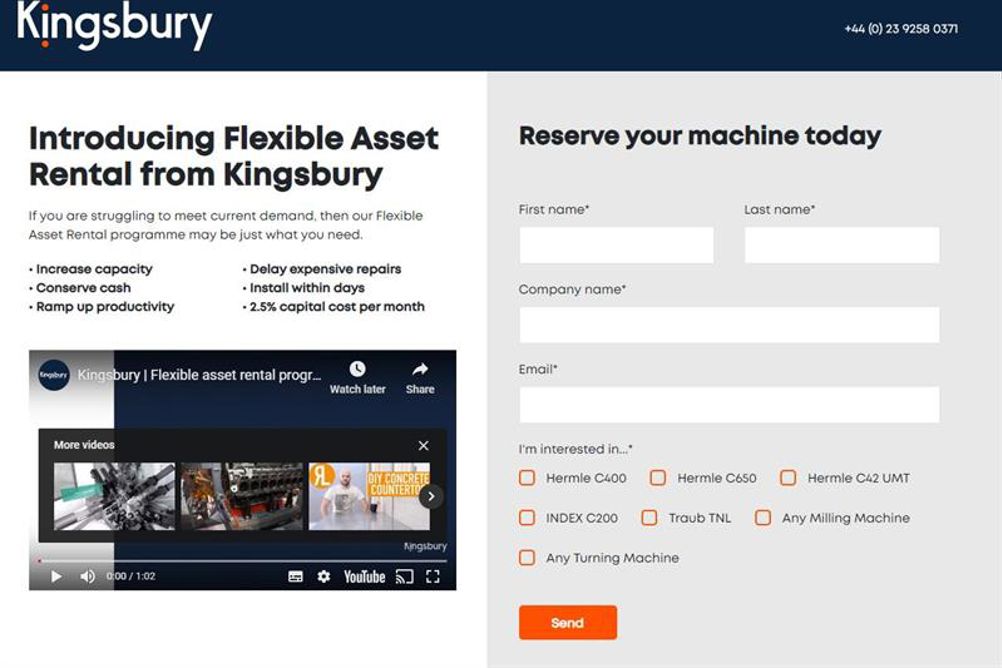Check the Any Turning Machine checkbox

(x=527, y=557)
